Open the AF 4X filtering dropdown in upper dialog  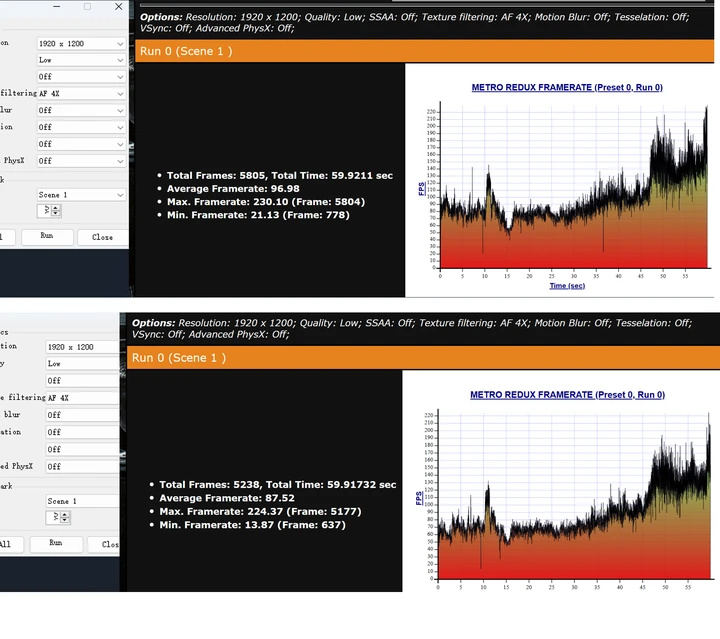81,94
